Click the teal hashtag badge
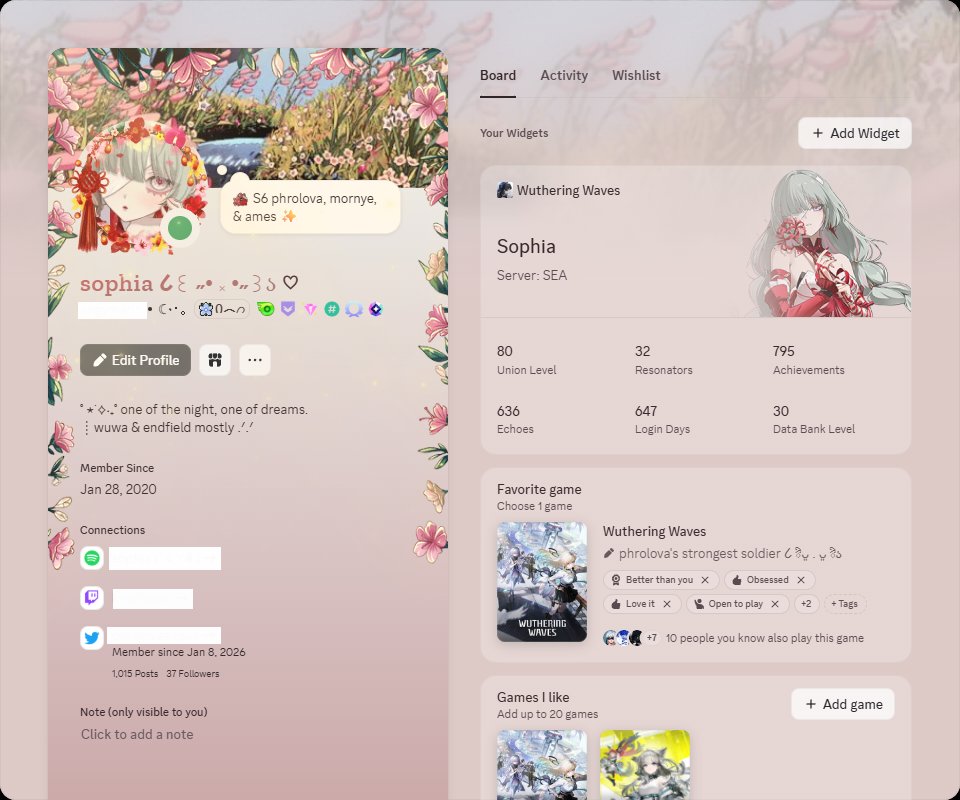Screen dimensions: 960x800 (332, 309)
